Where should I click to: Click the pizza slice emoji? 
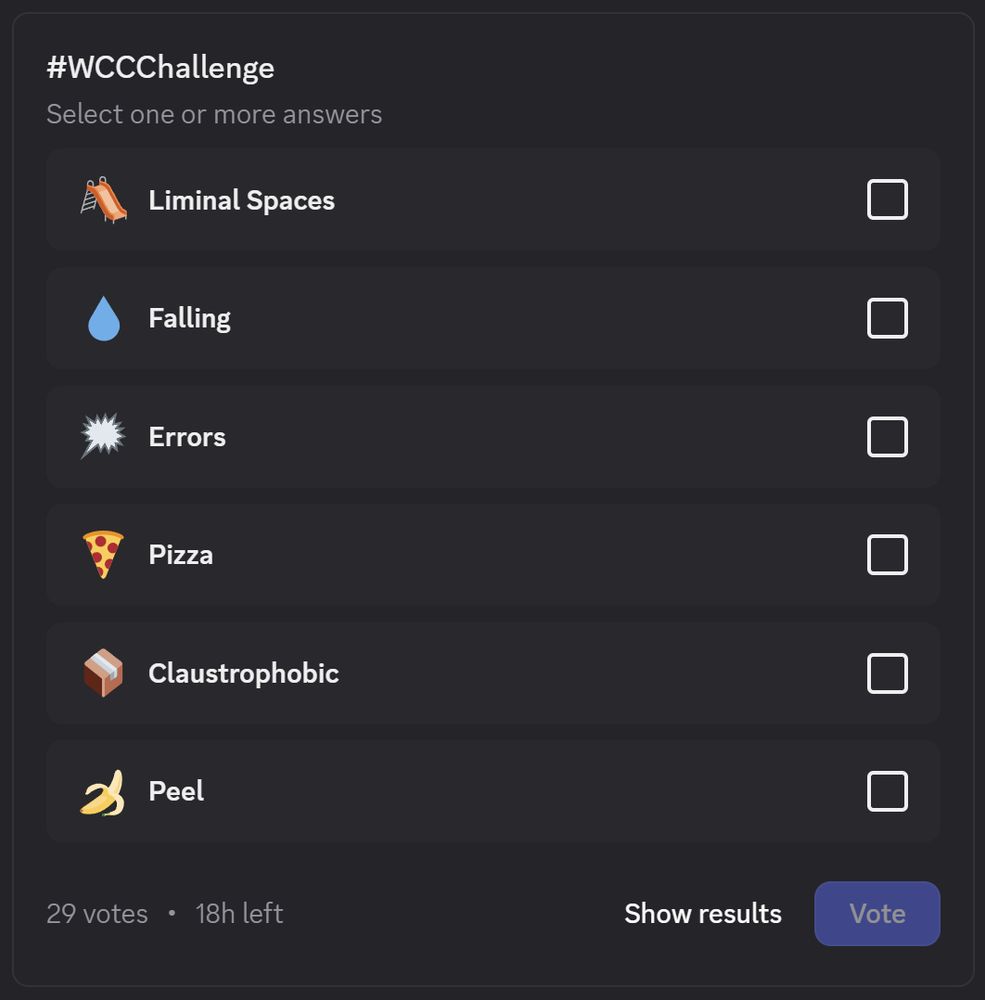103,554
